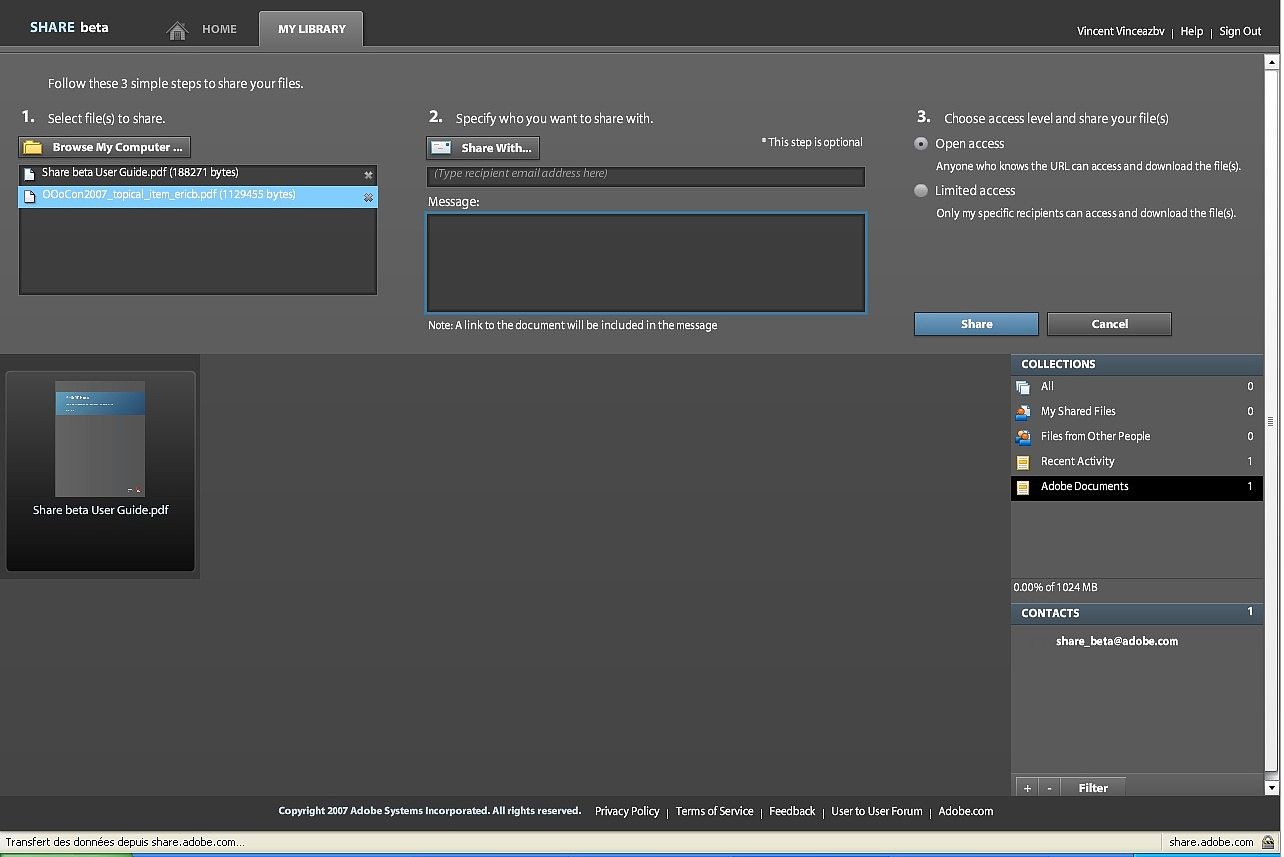
Task: Open My Shared Files collection
Action: click(1137, 411)
